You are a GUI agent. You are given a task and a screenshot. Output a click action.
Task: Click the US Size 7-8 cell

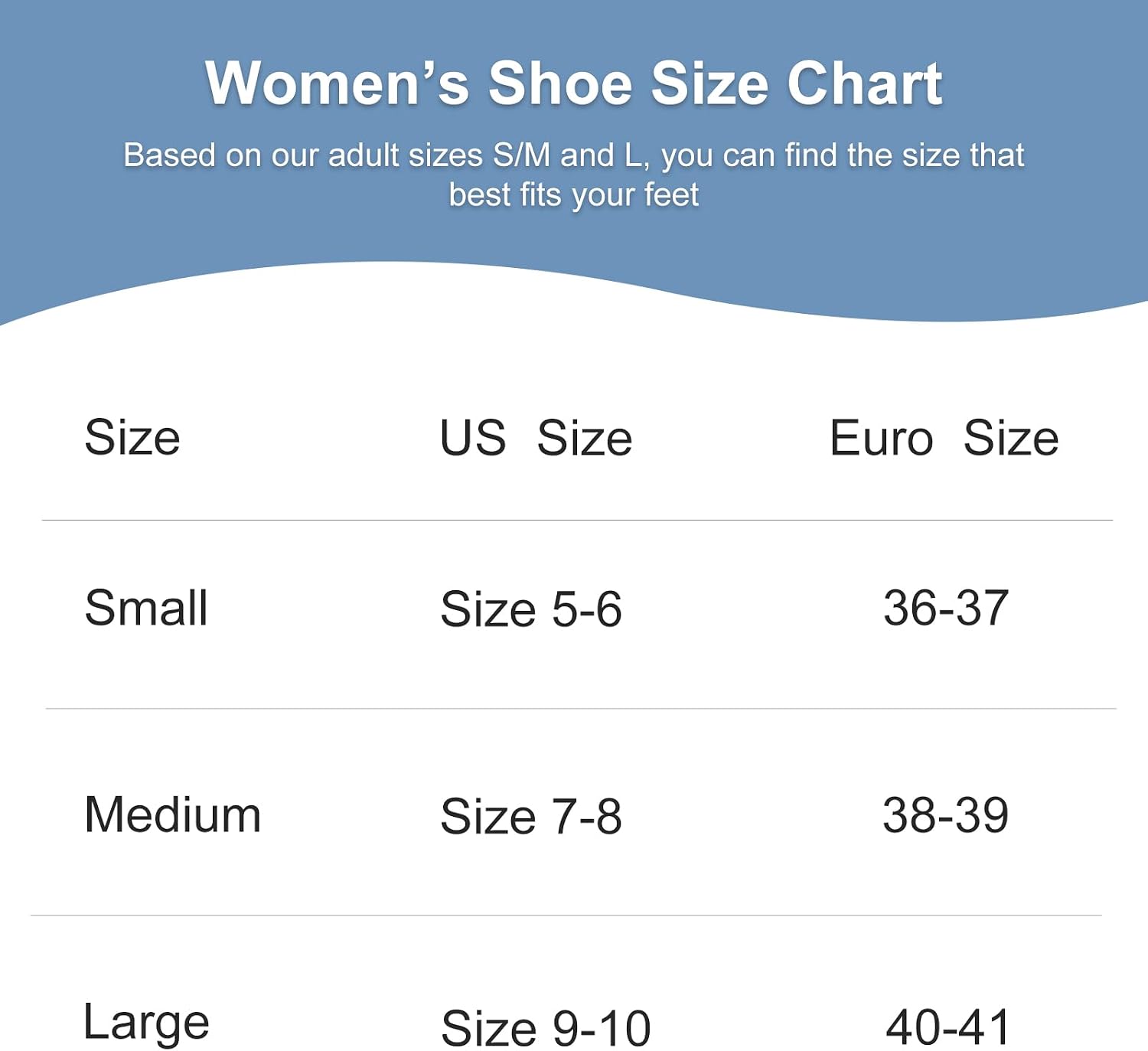(531, 816)
